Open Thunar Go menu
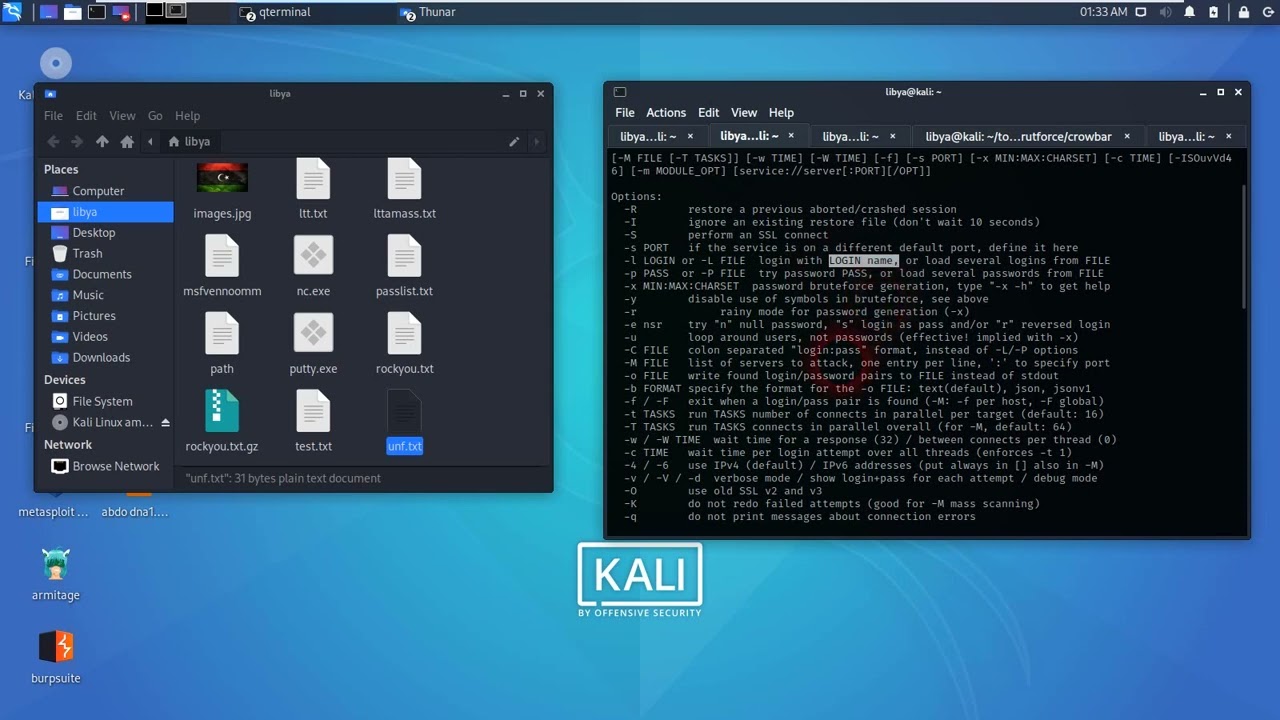This screenshot has width=1280, height=720. [x=155, y=116]
